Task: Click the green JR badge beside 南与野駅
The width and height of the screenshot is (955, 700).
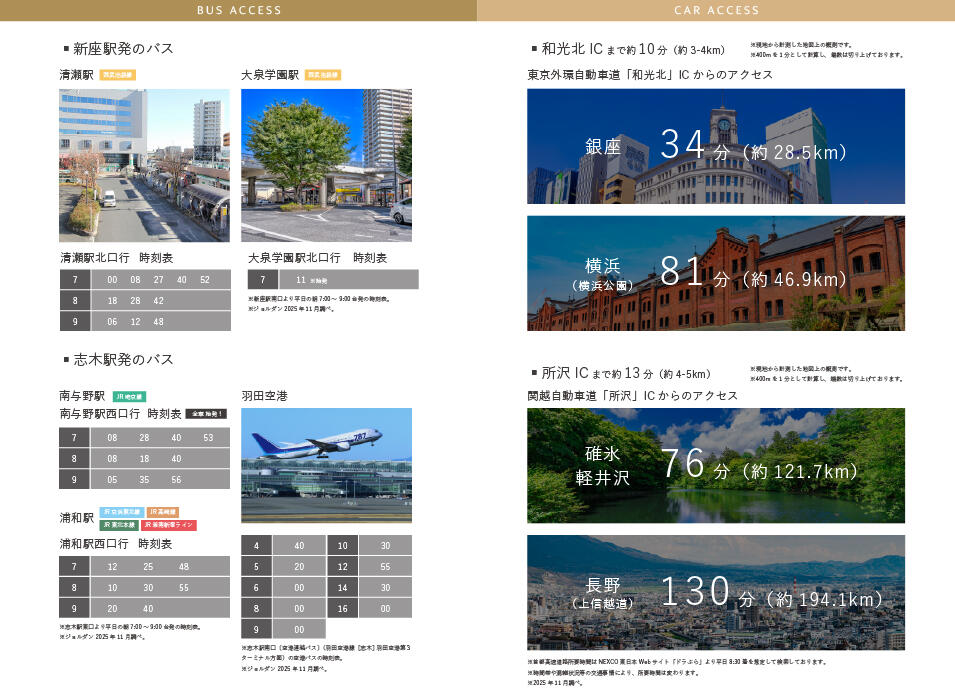Action: (x=130, y=397)
